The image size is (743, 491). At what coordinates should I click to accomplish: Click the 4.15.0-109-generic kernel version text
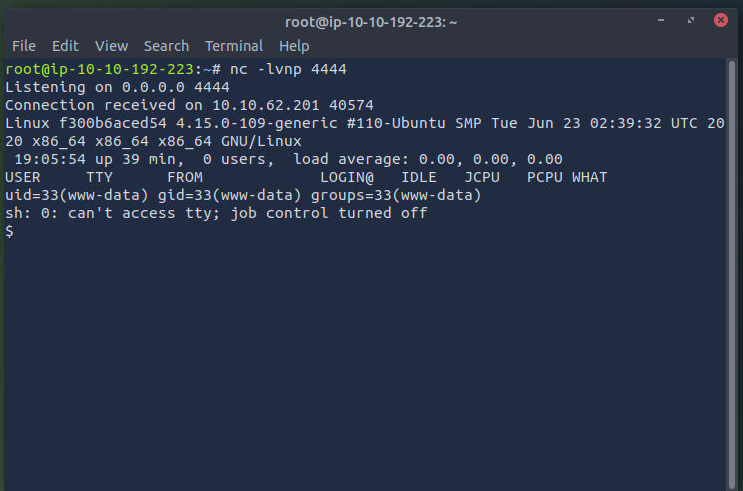(256, 123)
